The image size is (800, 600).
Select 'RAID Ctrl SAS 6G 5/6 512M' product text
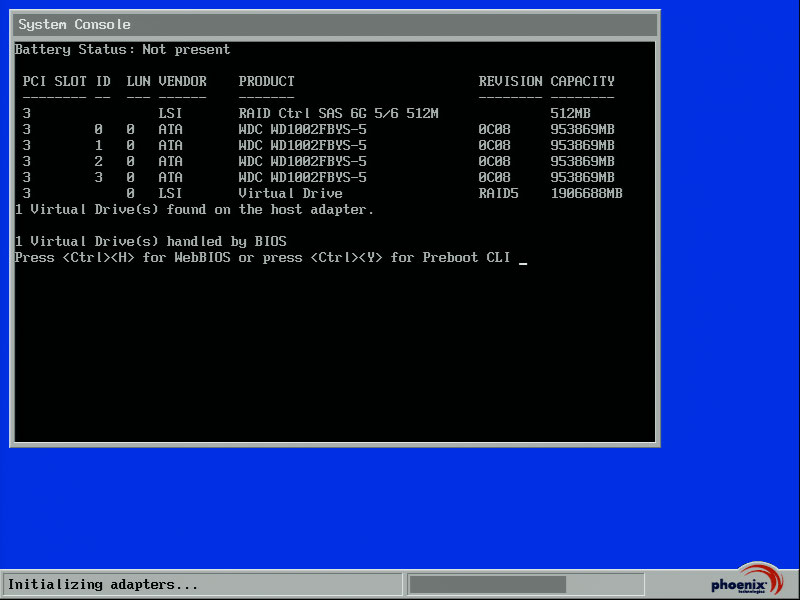coord(338,113)
